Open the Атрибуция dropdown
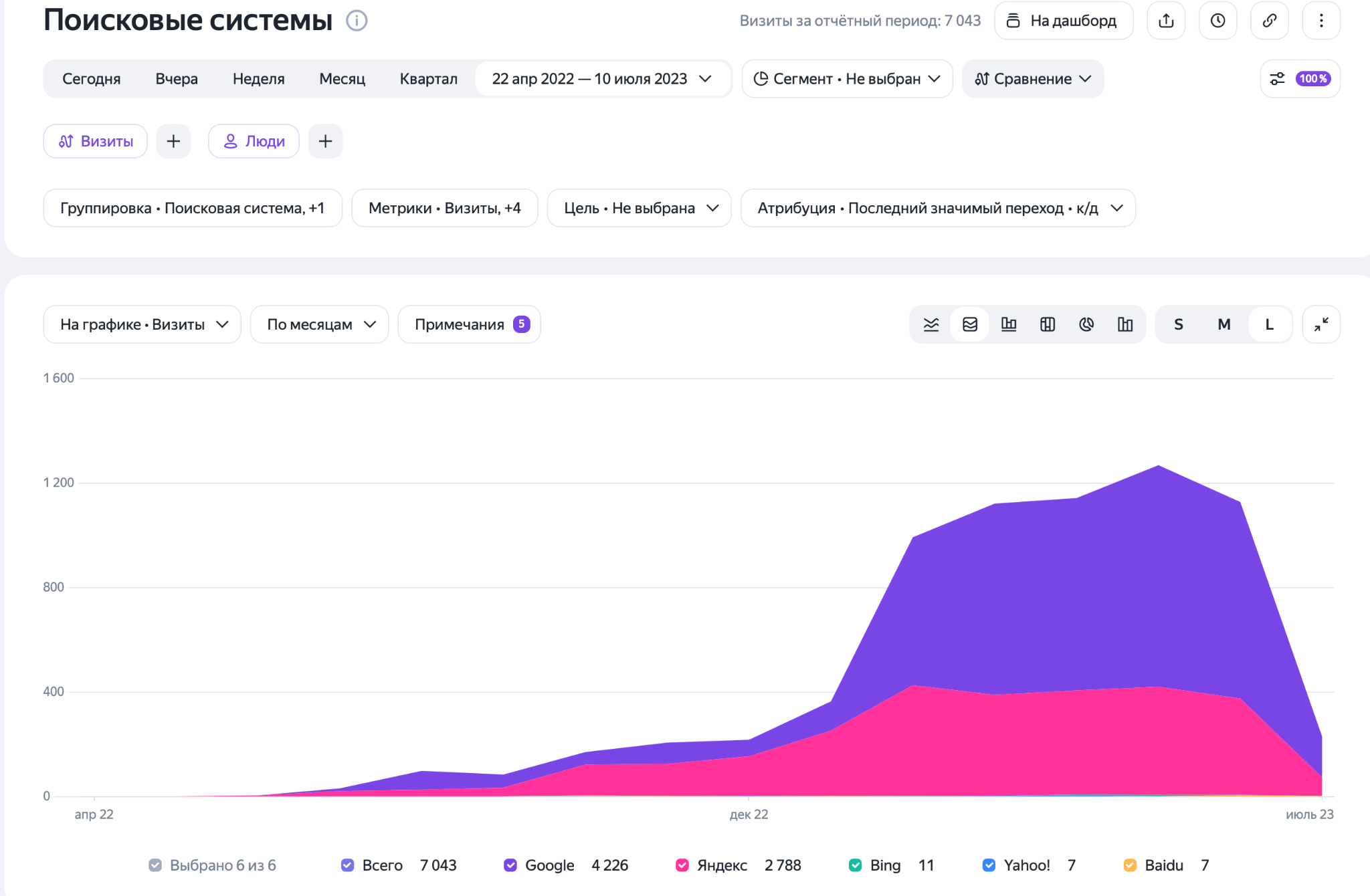Screen dimensions: 1370x896 pyautogui.click(x=938, y=208)
